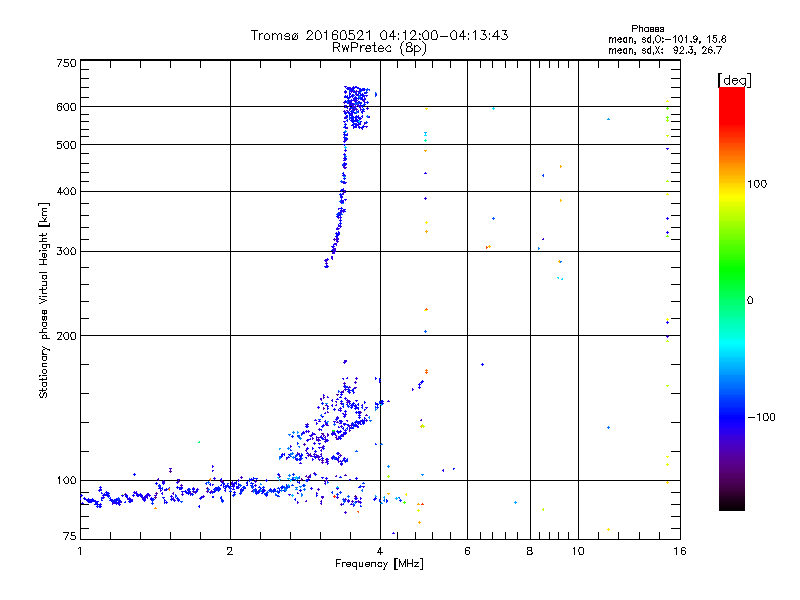Click the x-axis tick label "6"
The image size is (800, 600).
[x=467, y=551]
